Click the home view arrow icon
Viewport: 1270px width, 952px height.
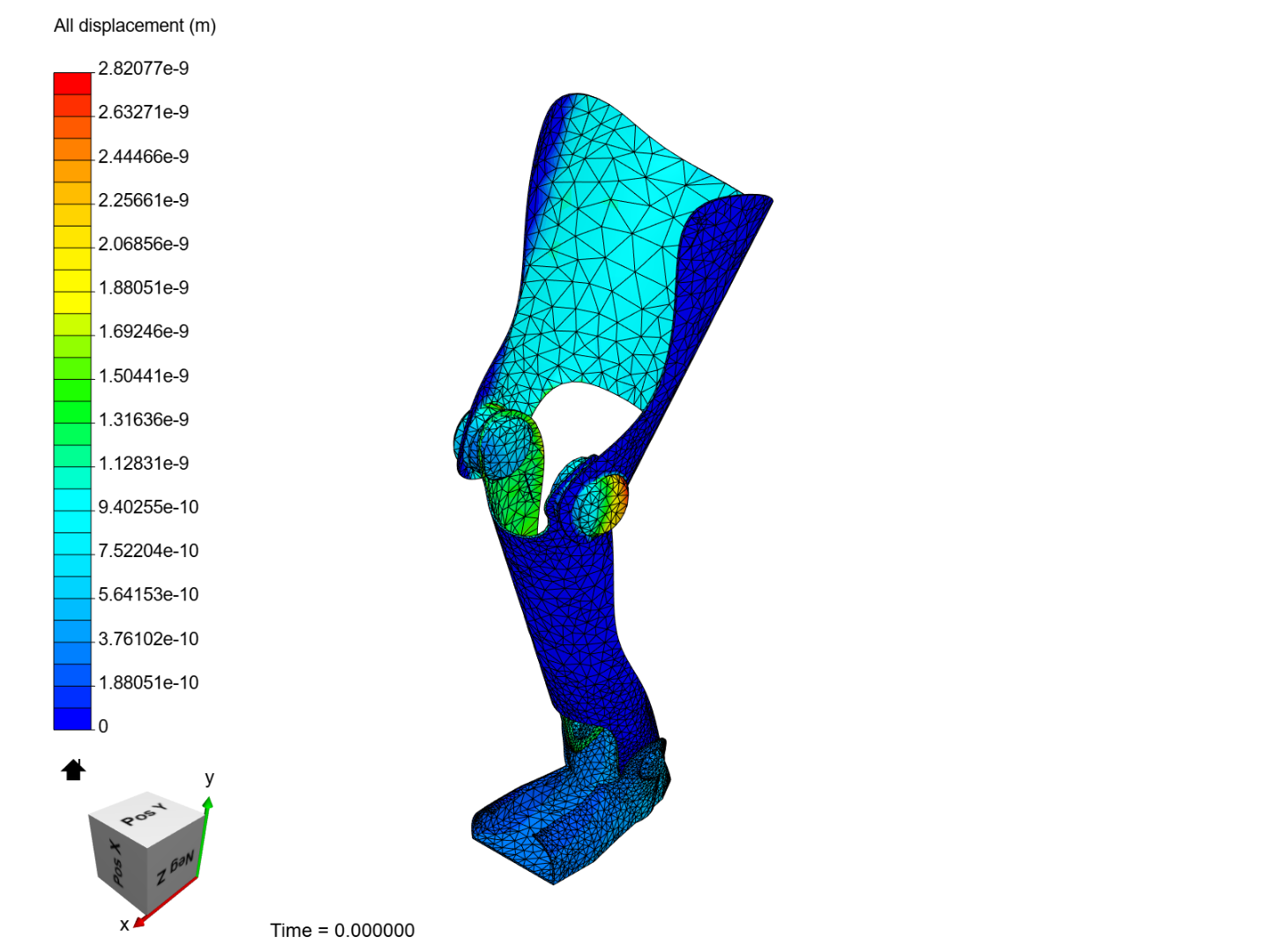(x=73, y=770)
